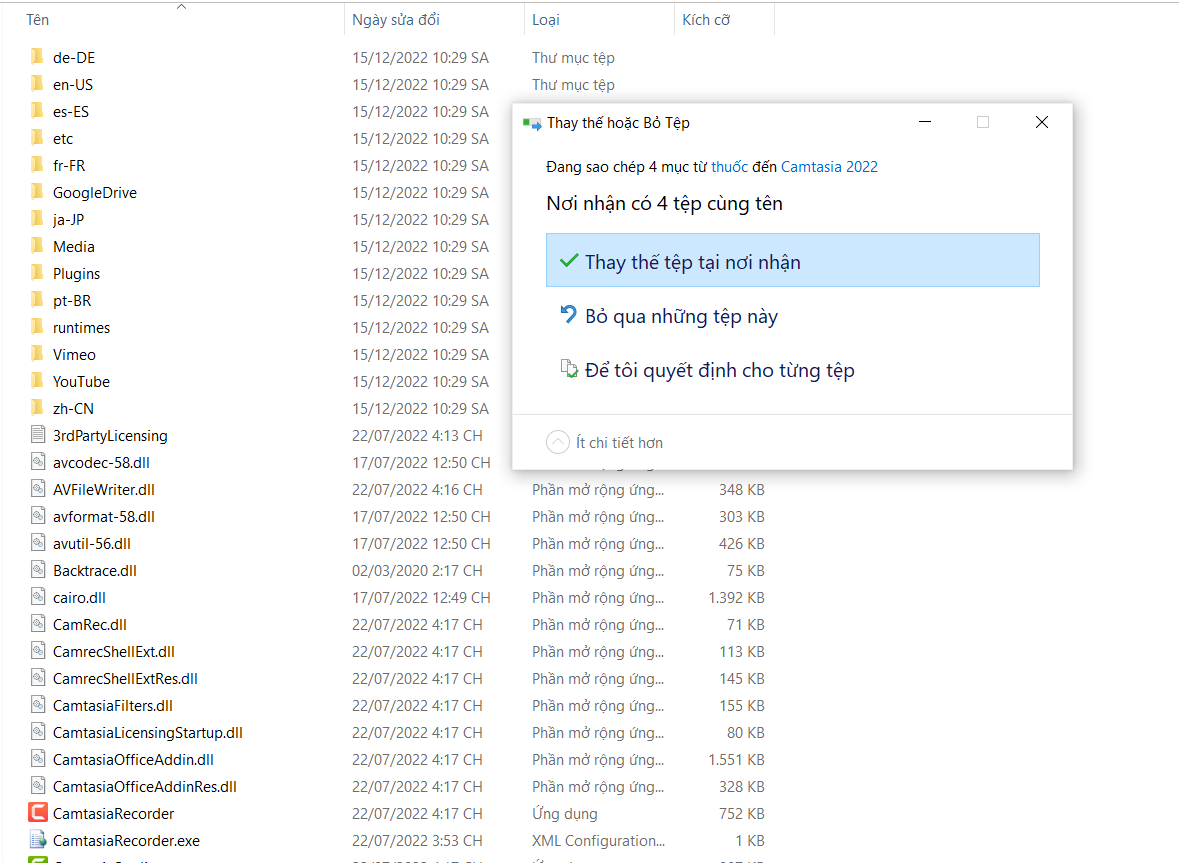Viewport: 1179px width, 864px height.
Task: Pick 'Để tôi quyết định cho từng tệp'
Action: tap(719, 371)
